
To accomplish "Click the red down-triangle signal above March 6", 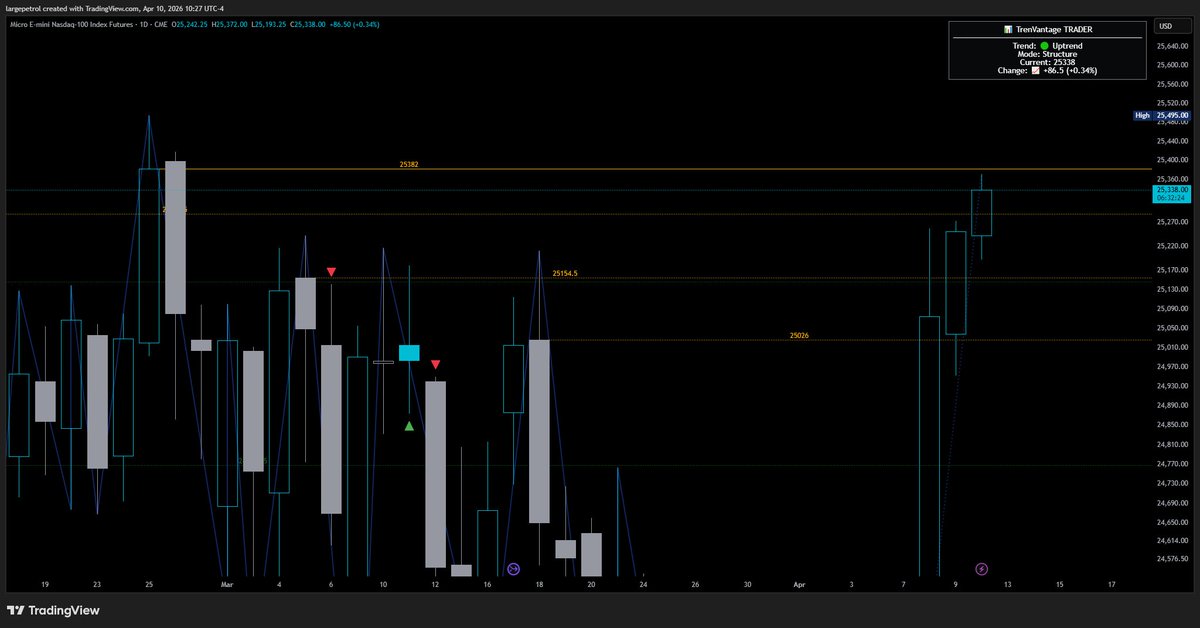I will point(331,272).
